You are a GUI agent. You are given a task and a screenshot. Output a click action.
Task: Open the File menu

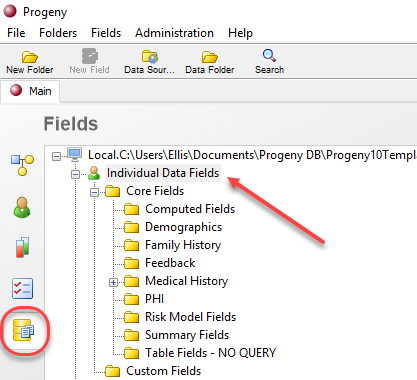(16, 33)
